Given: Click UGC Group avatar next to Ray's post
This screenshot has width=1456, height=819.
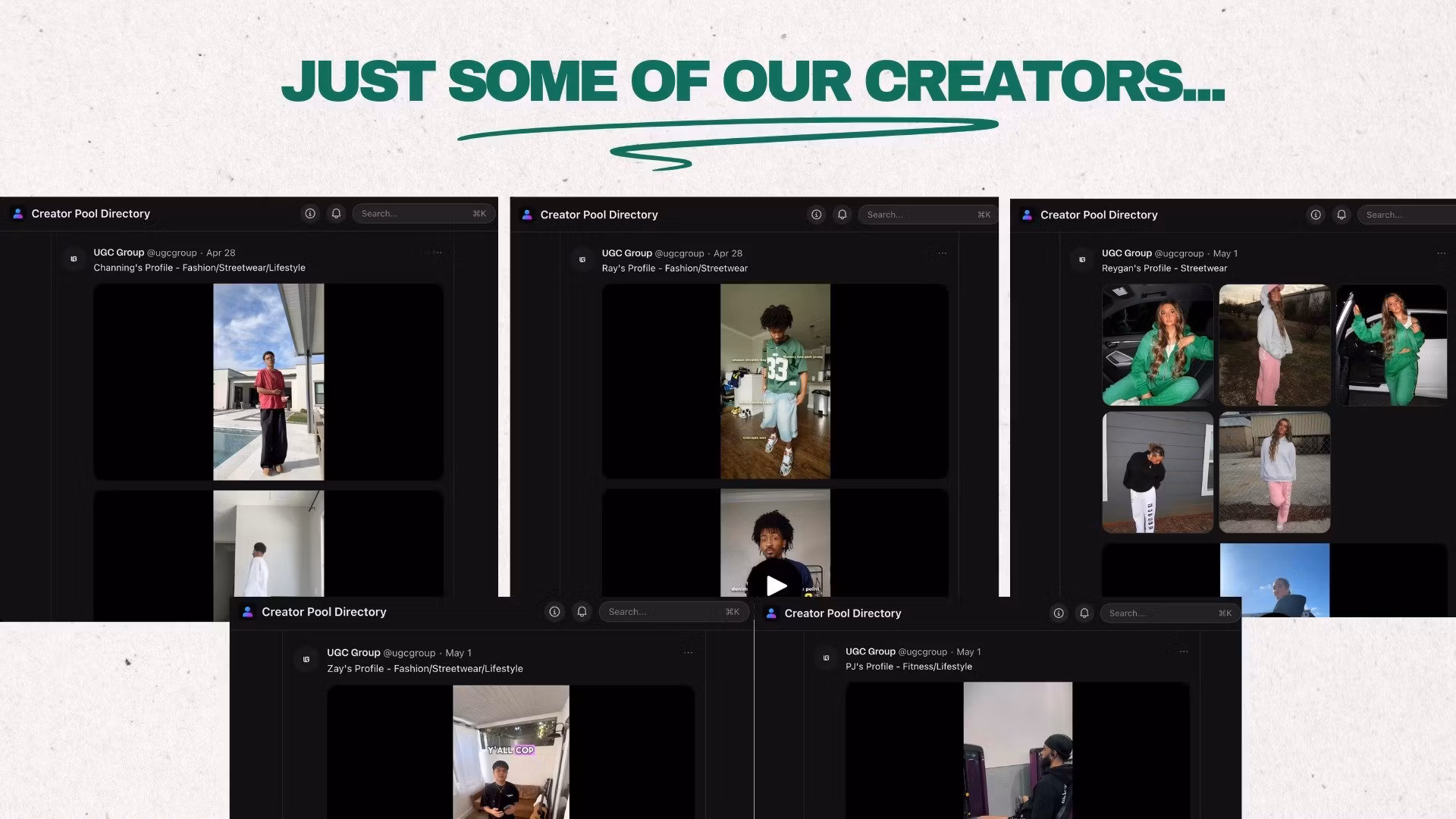Looking at the screenshot, I should (x=582, y=260).
